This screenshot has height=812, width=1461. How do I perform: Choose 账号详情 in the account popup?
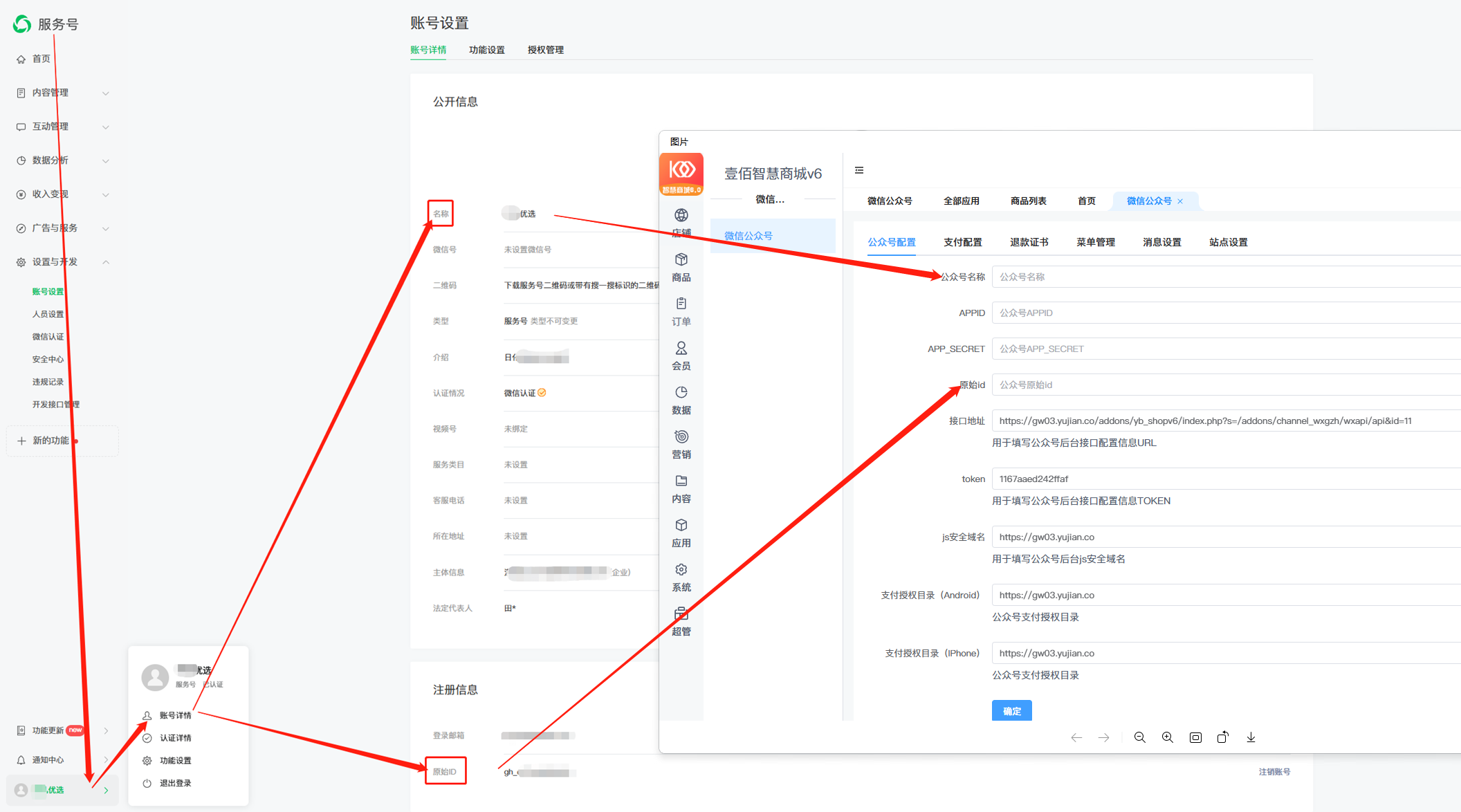[x=175, y=715]
